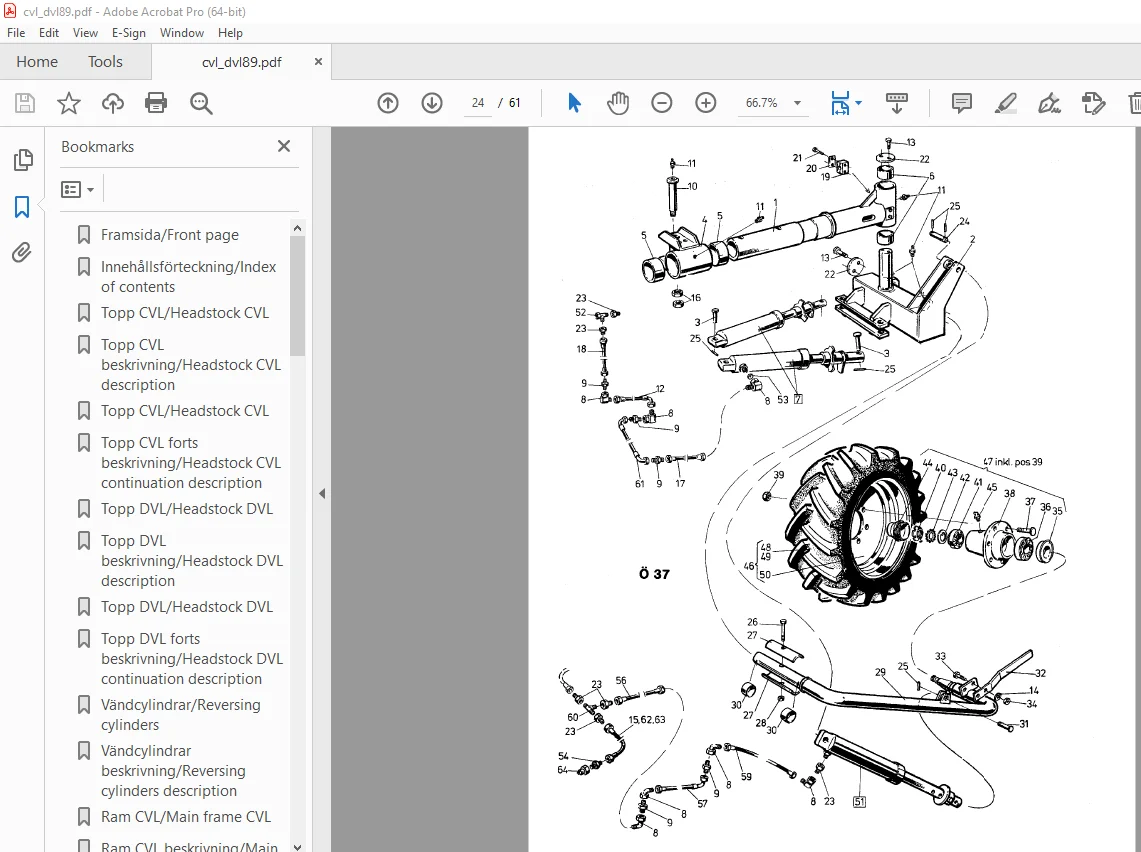Click the bookmarks panel scrollbar thumb
Image resolution: width=1141 pixels, height=852 pixels.
click(297, 295)
